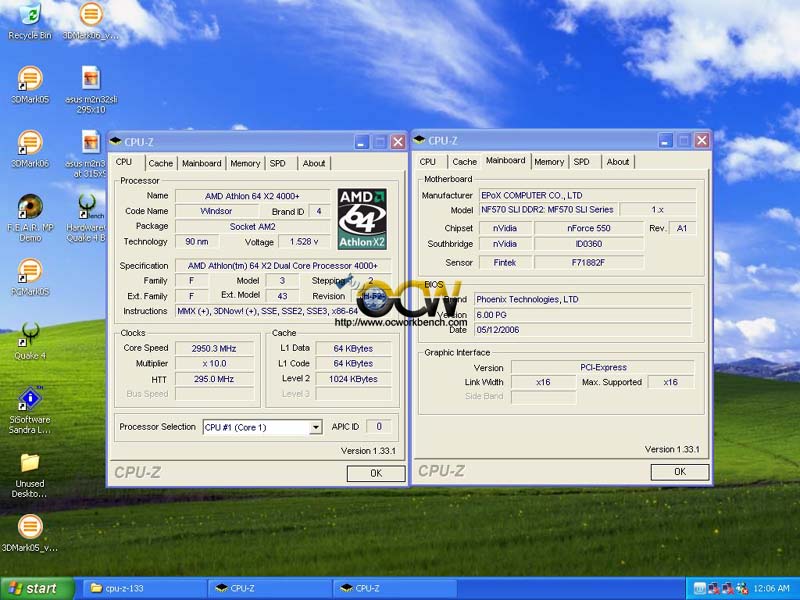This screenshot has height=600, width=800.
Task: Open the 3DMark06_v... installer desktop icon
Action: click(x=91, y=20)
